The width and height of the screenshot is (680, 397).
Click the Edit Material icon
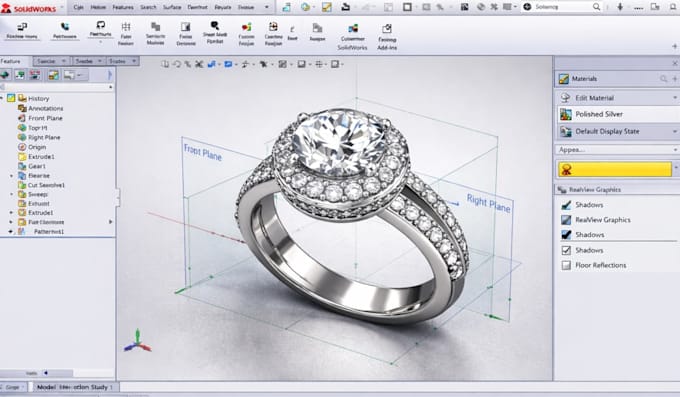coord(565,98)
